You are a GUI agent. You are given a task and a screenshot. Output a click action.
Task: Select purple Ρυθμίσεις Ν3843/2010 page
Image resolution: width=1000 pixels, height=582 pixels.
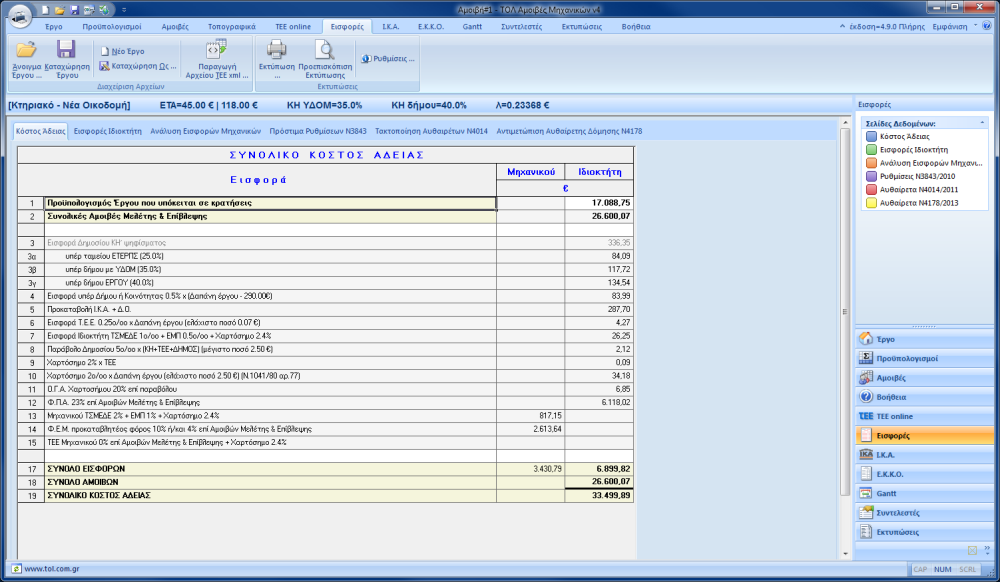911,177
